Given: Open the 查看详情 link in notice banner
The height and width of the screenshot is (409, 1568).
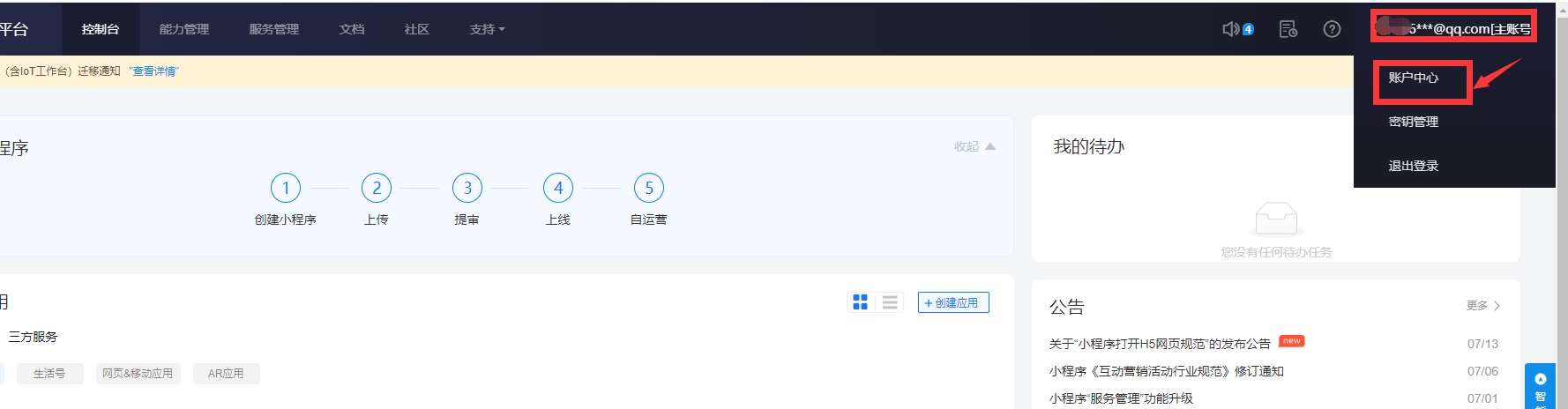Looking at the screenshot, I should coord(153,71).
